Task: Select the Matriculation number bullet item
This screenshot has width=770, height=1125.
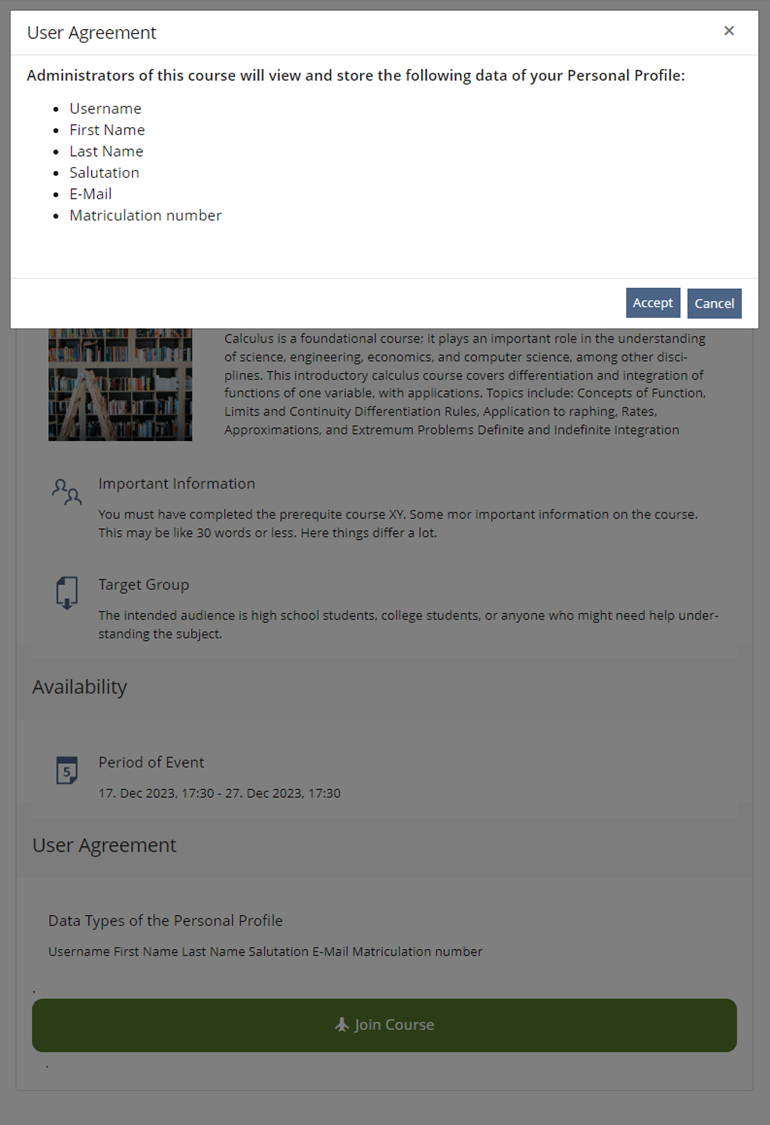Action: 145,216
